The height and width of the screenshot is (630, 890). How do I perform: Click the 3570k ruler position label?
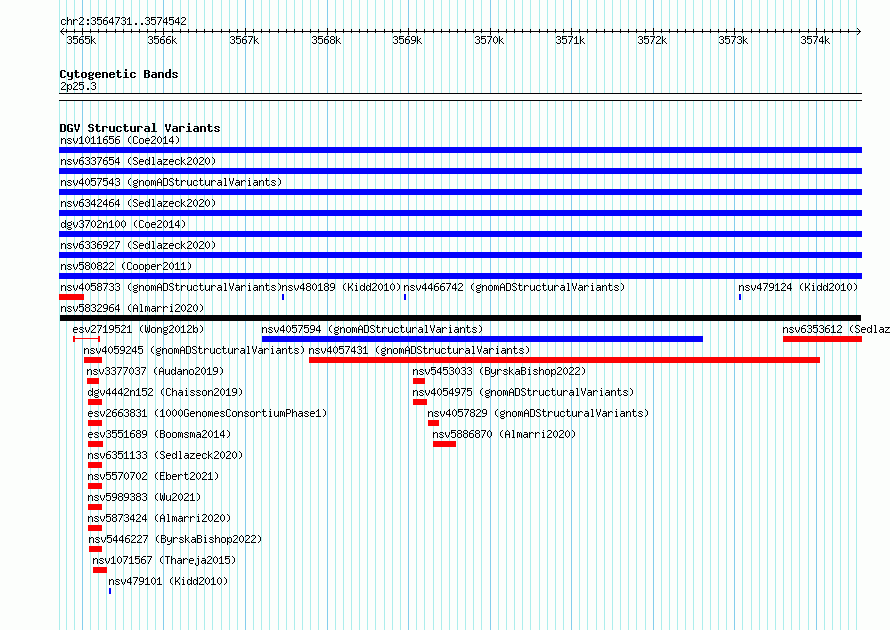tap(489, 40)
